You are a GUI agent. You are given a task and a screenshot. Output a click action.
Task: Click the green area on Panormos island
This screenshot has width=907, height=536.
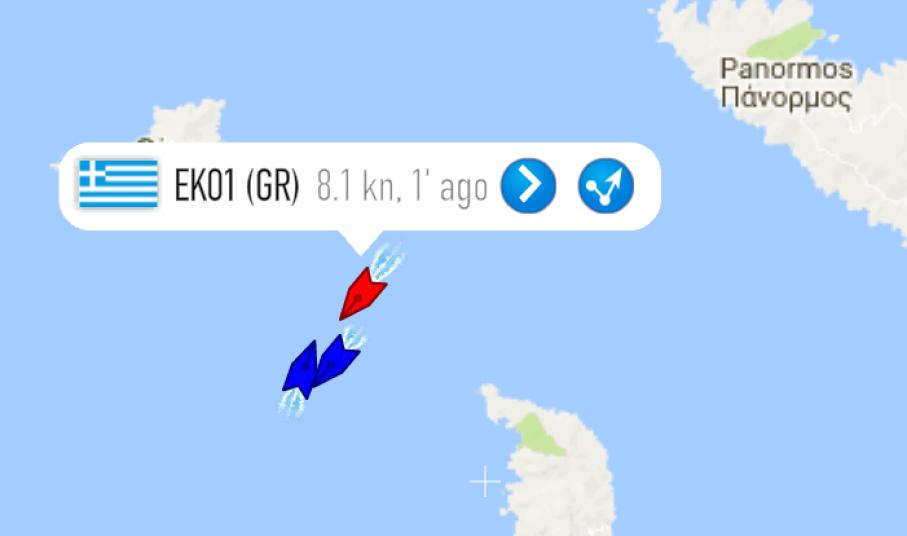pyautogui.click(x=786, y=39)
